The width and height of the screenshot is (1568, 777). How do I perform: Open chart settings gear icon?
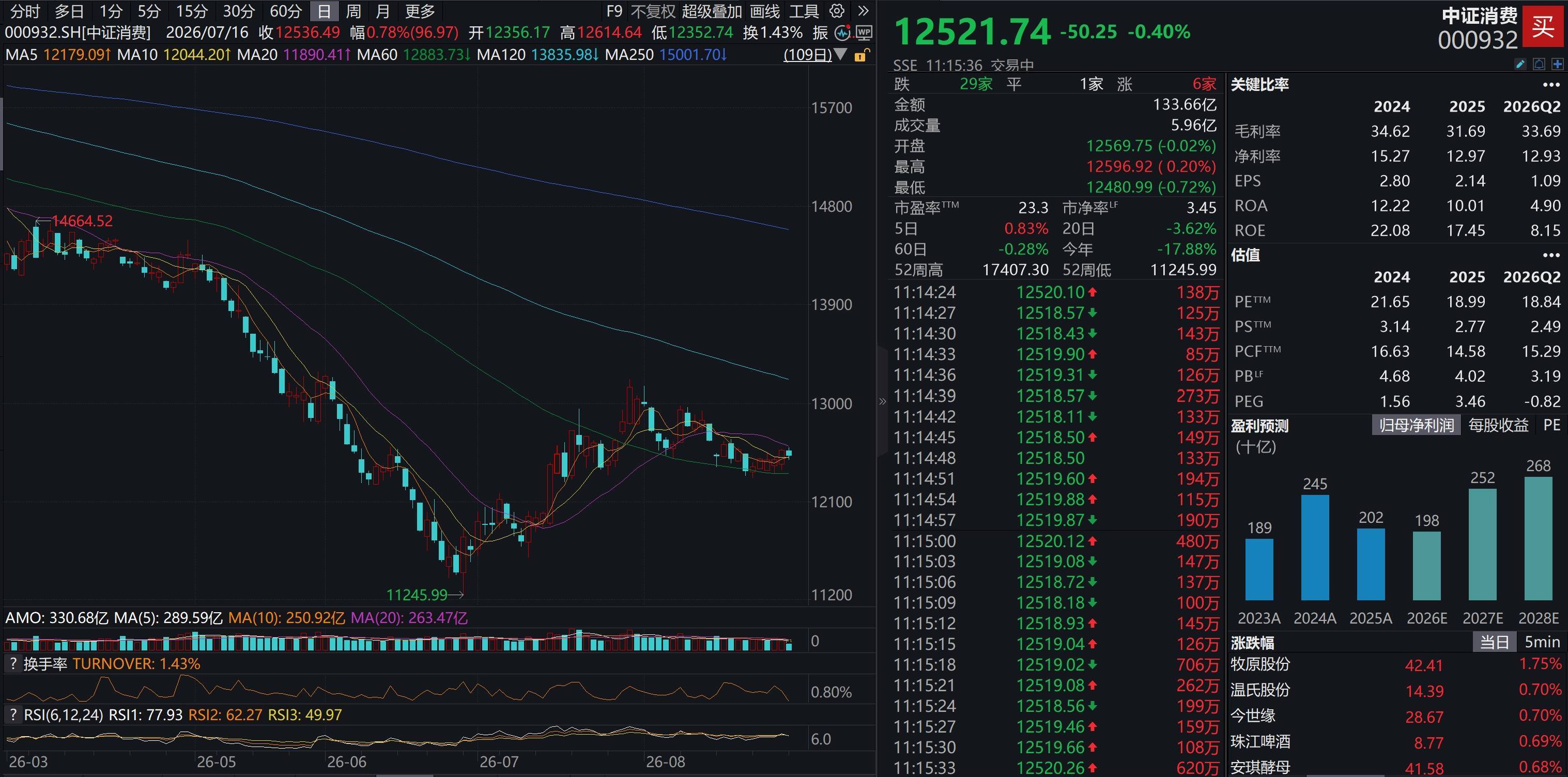point(837,11)
